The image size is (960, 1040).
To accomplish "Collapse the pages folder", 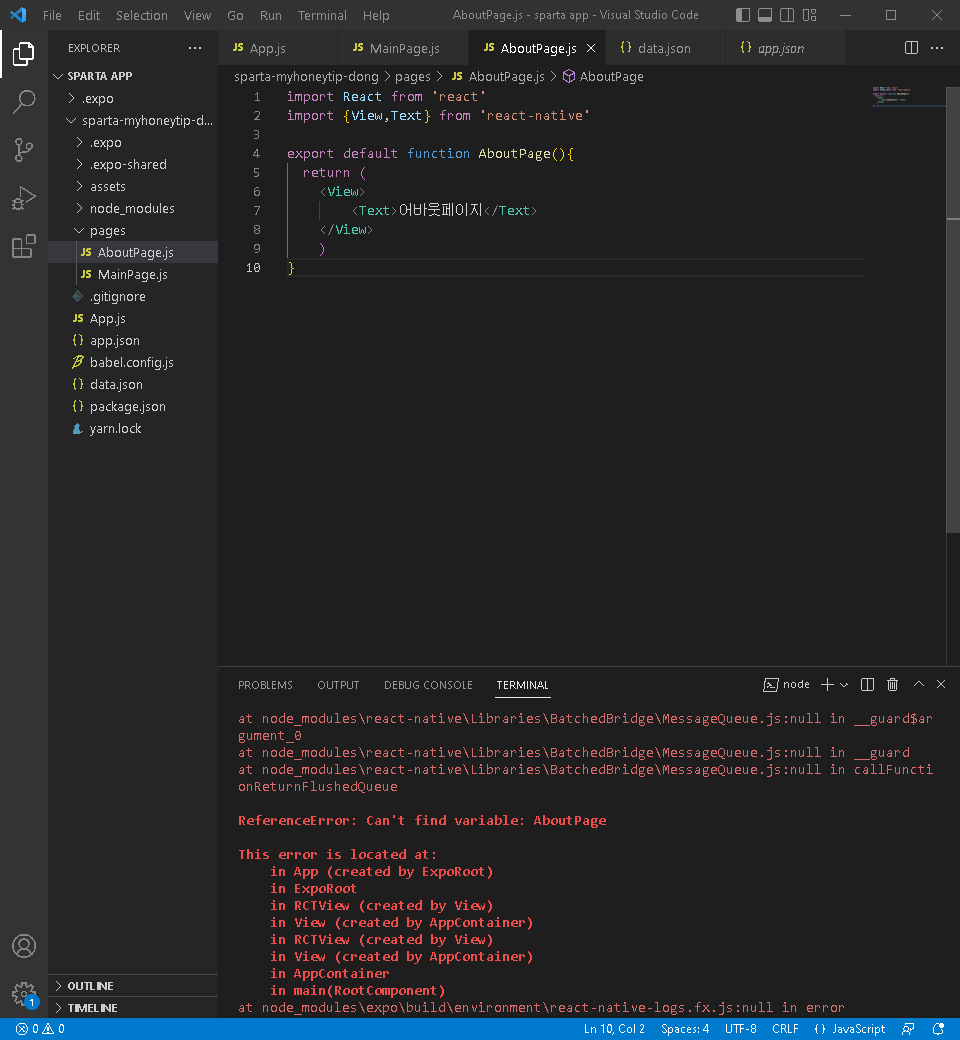I will click(x=133, y=230).
